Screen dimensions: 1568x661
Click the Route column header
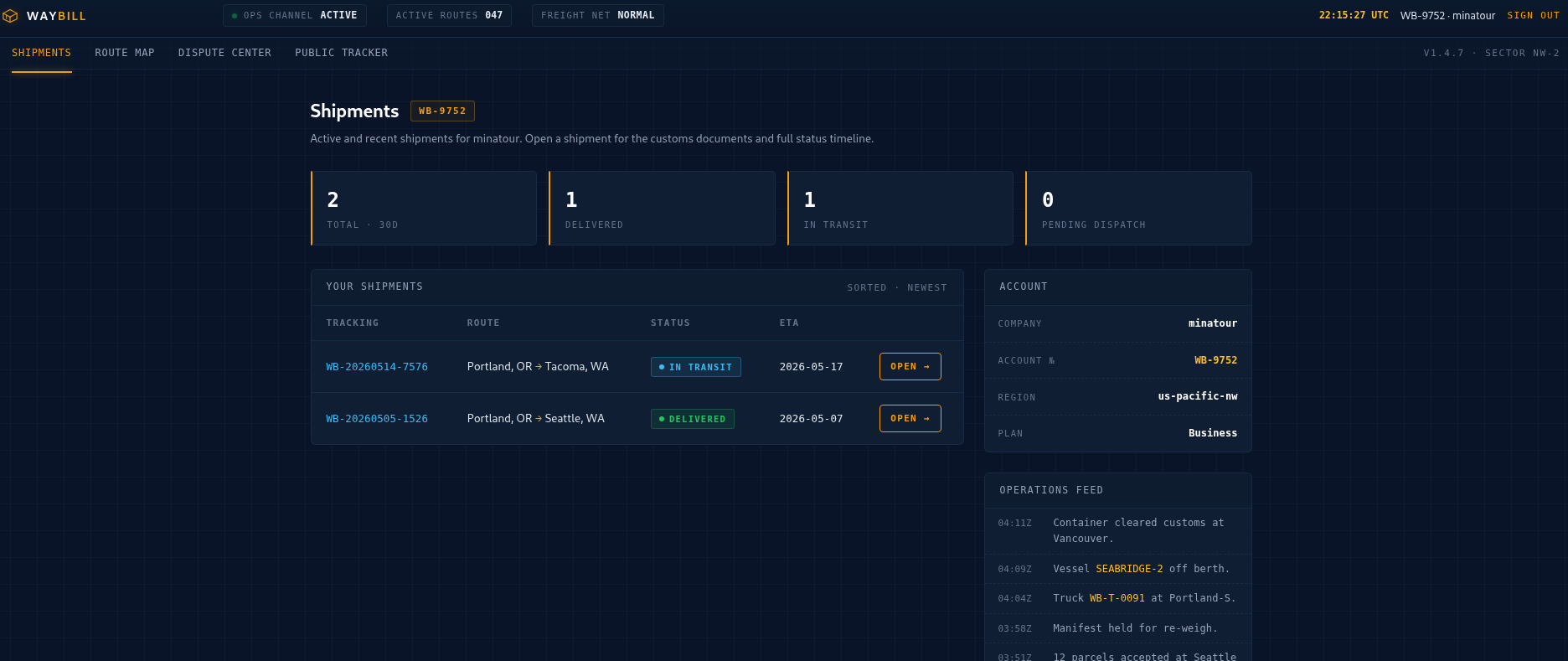(483, 323)
